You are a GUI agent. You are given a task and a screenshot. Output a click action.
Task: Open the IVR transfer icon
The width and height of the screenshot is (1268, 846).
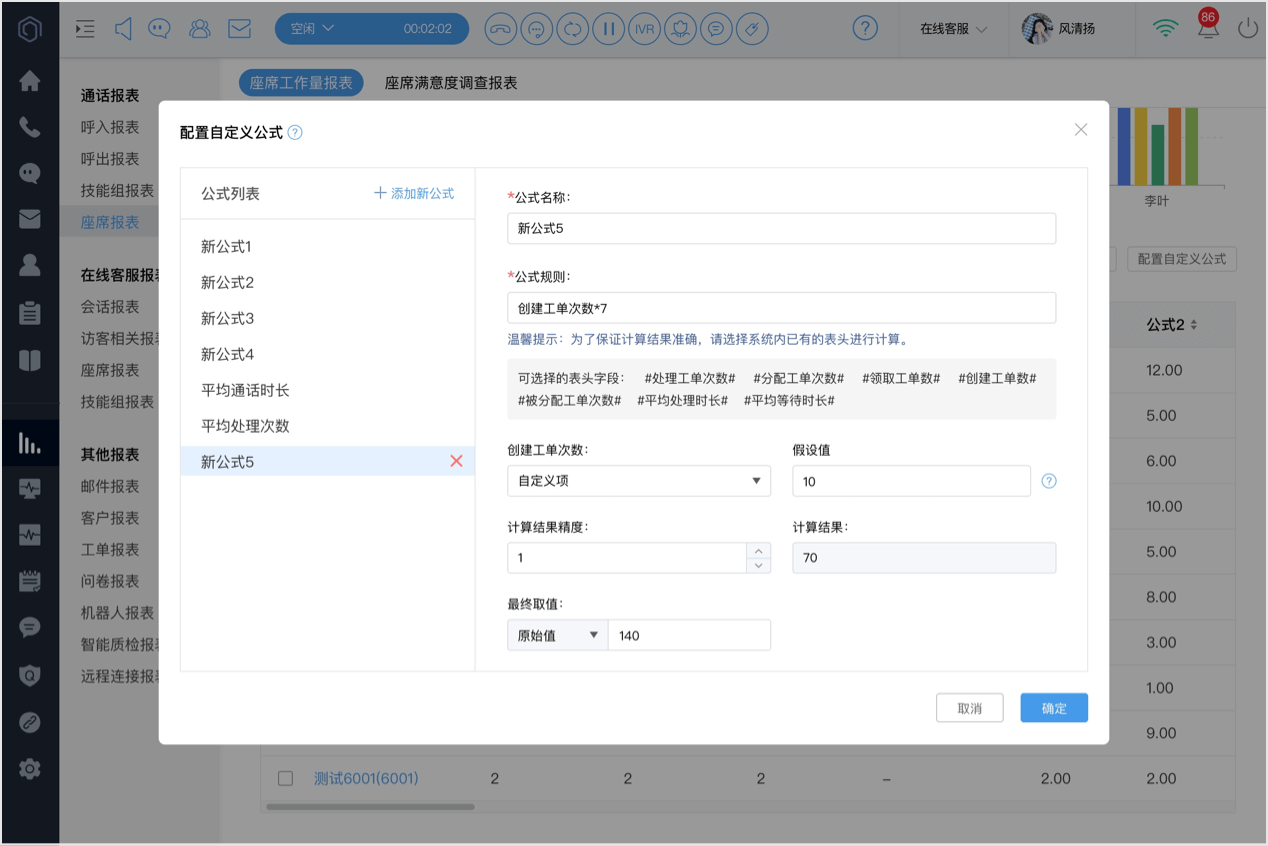644,29
